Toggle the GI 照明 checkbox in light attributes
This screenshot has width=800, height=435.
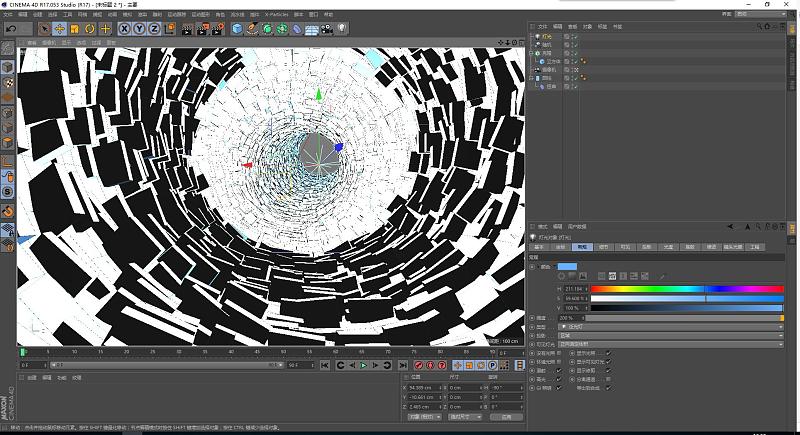pyautogui.click(x=557, y=387)
